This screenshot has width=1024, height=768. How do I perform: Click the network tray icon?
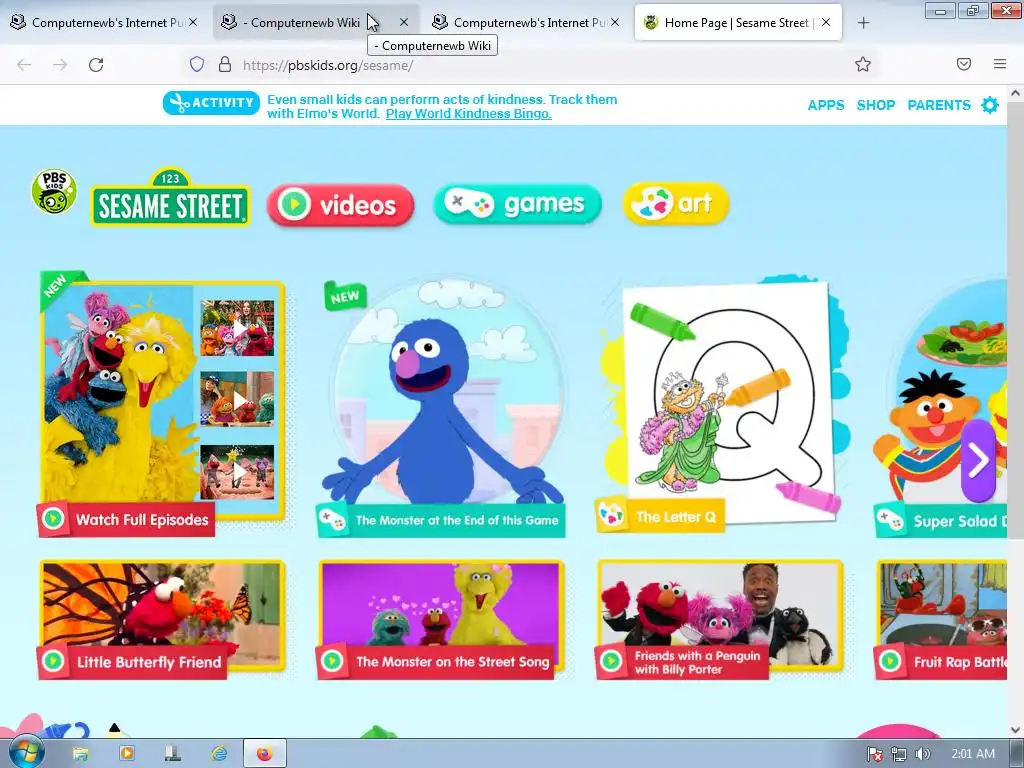point(899,754)
